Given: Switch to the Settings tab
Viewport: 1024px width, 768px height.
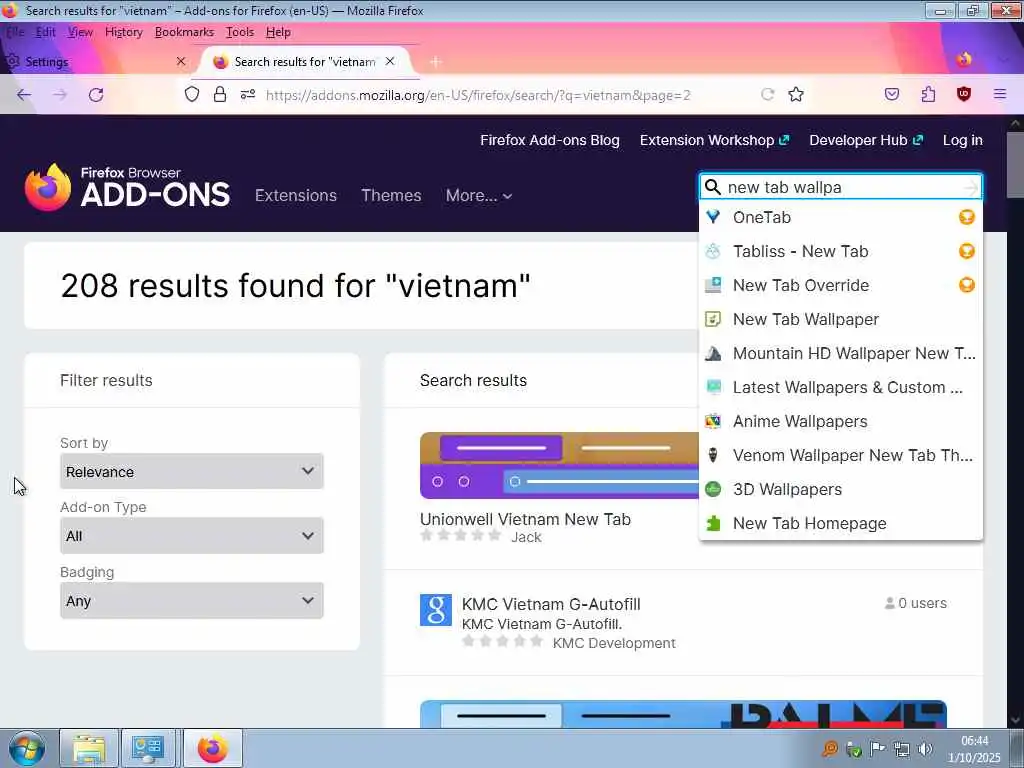Looking at the screenshot, I should tap(98, 61).
